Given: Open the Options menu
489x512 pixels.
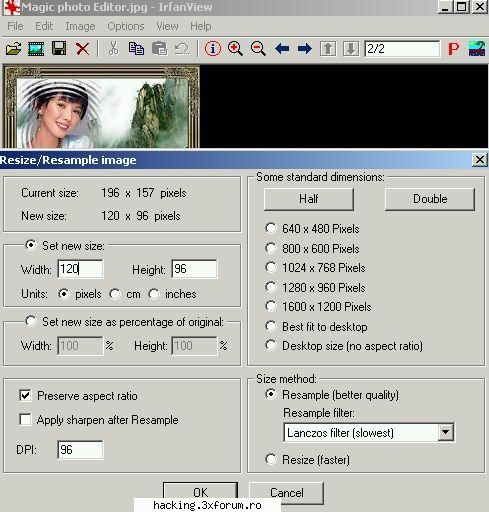Looking at the screenshot, I should point(126,26).
